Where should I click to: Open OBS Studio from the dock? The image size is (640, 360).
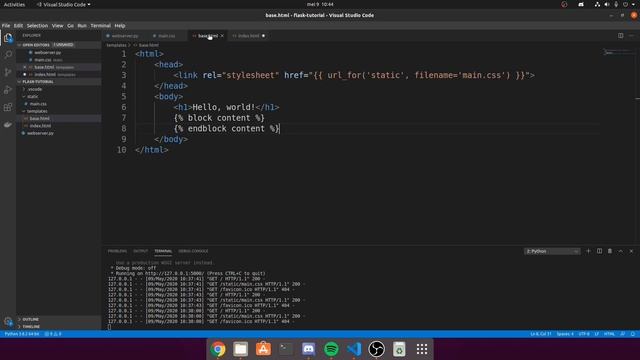click(x=376, y=349)
